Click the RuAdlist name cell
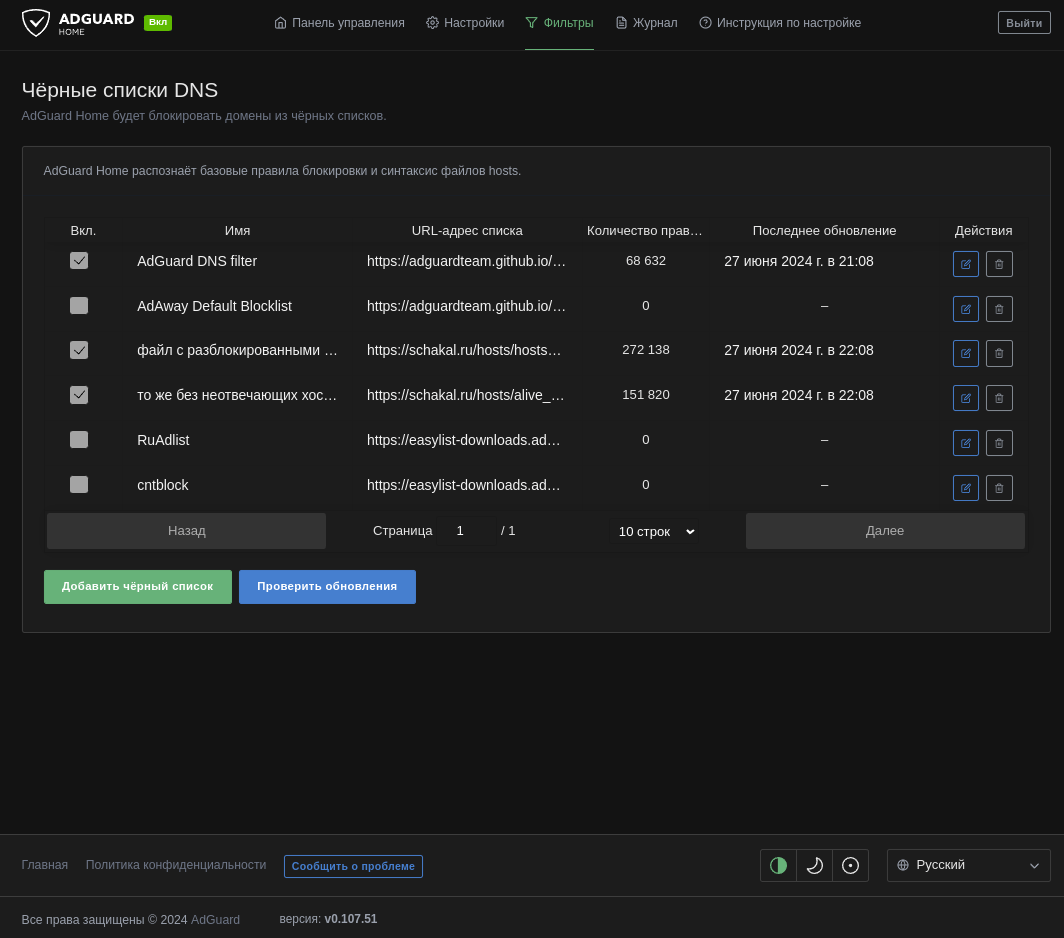This screenshot has height=938, width=1064. click(163, 440)
